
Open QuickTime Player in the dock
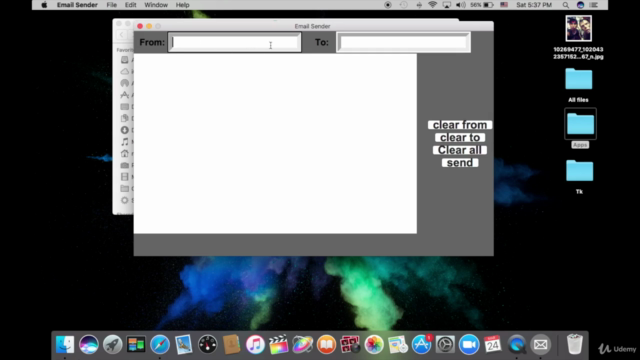(517, 344)
